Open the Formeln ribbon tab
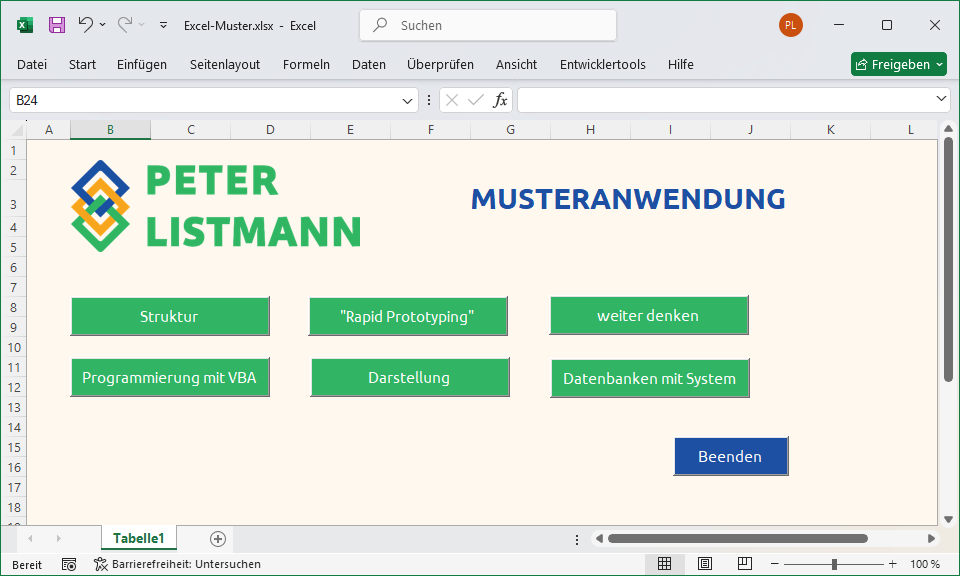This screenshot has height=576, width=960. tap(306, 64)
